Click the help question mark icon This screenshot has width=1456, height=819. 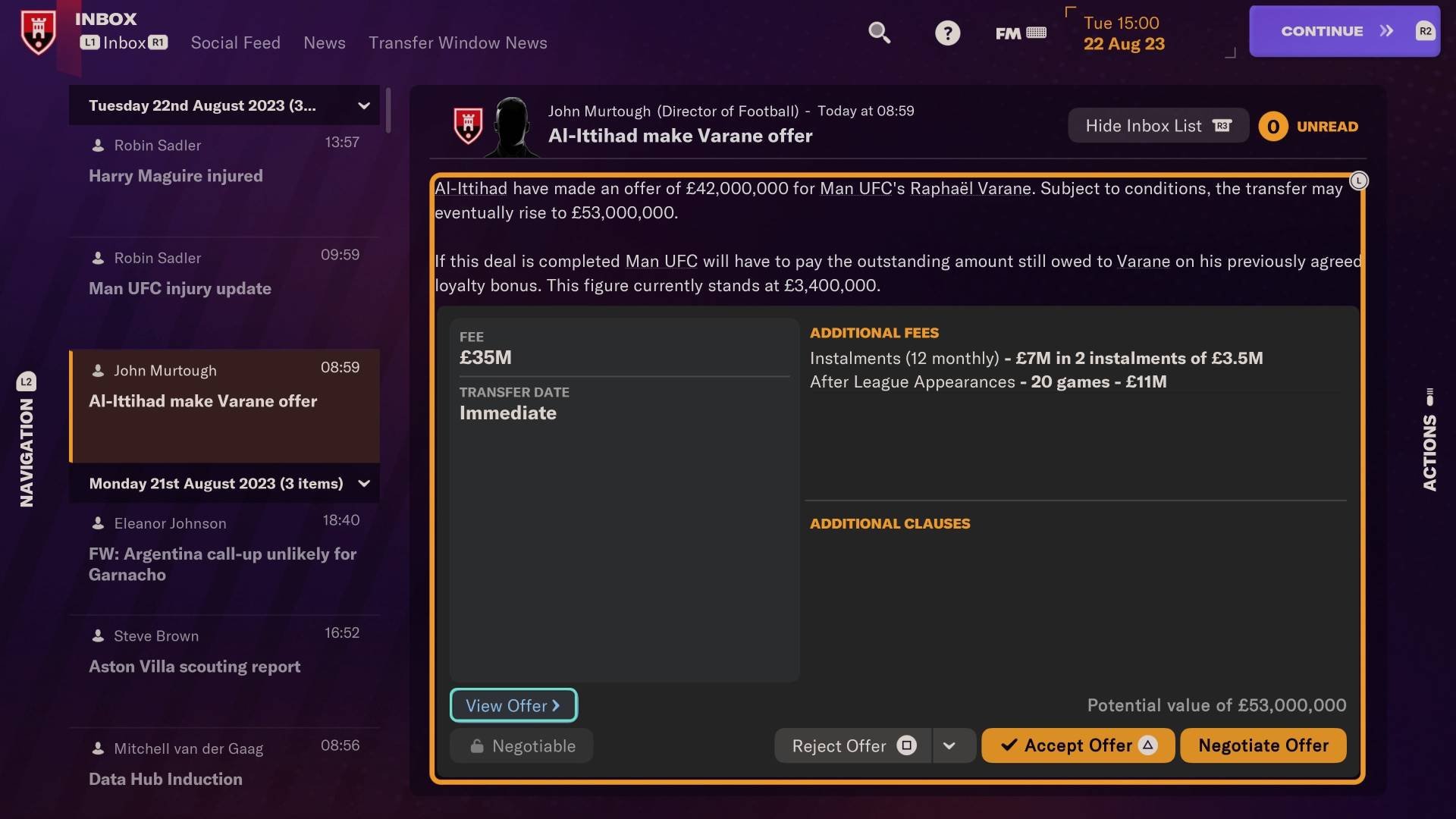pyautogui.click(x=948, y=32)
